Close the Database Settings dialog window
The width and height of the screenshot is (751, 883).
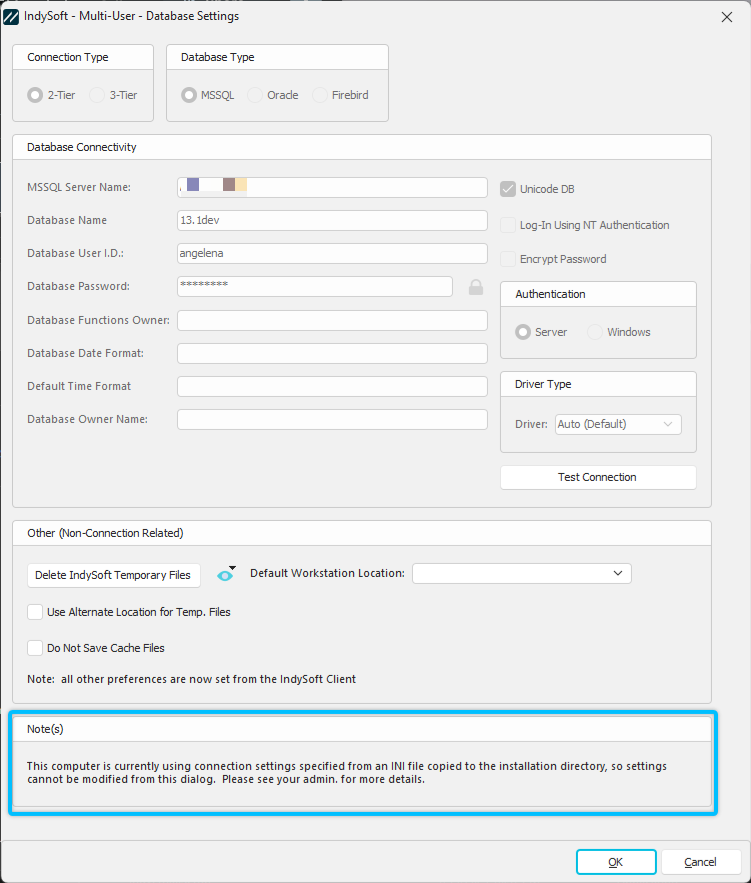[x=726, y=16]
